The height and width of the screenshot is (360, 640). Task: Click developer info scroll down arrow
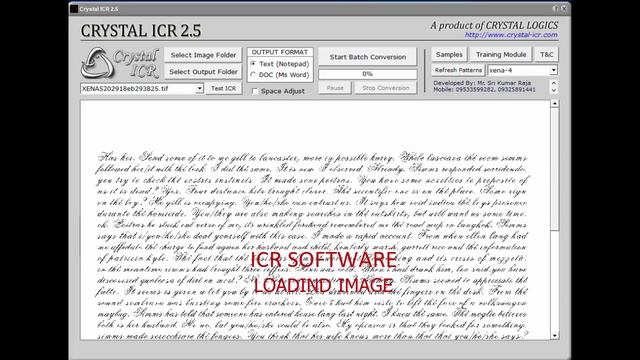pos(554,91)
